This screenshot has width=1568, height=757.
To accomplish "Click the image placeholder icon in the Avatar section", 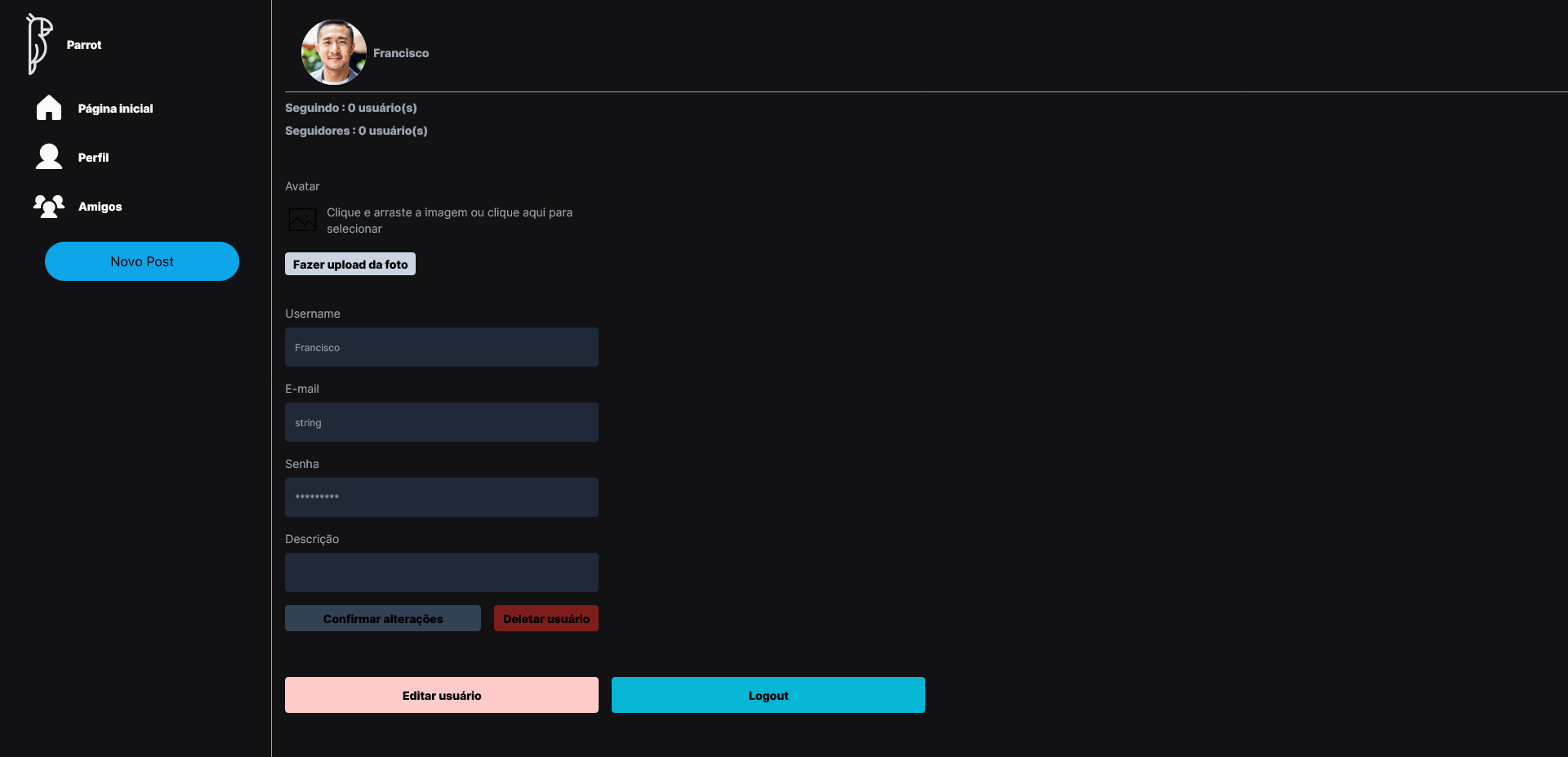I will tap(302, 220).
